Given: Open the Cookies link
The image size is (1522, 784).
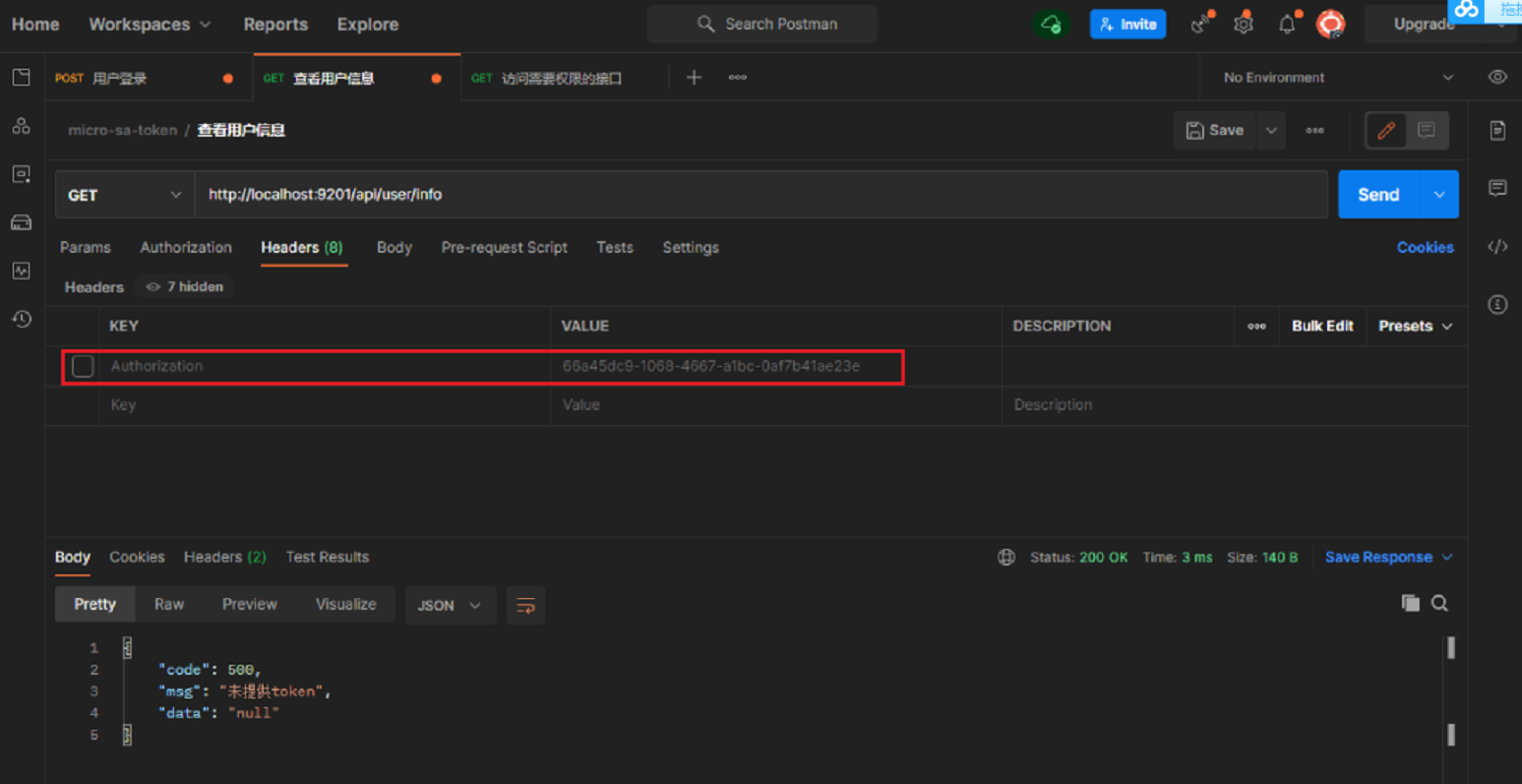Looking at the screenshot, I should (1425, 247).
